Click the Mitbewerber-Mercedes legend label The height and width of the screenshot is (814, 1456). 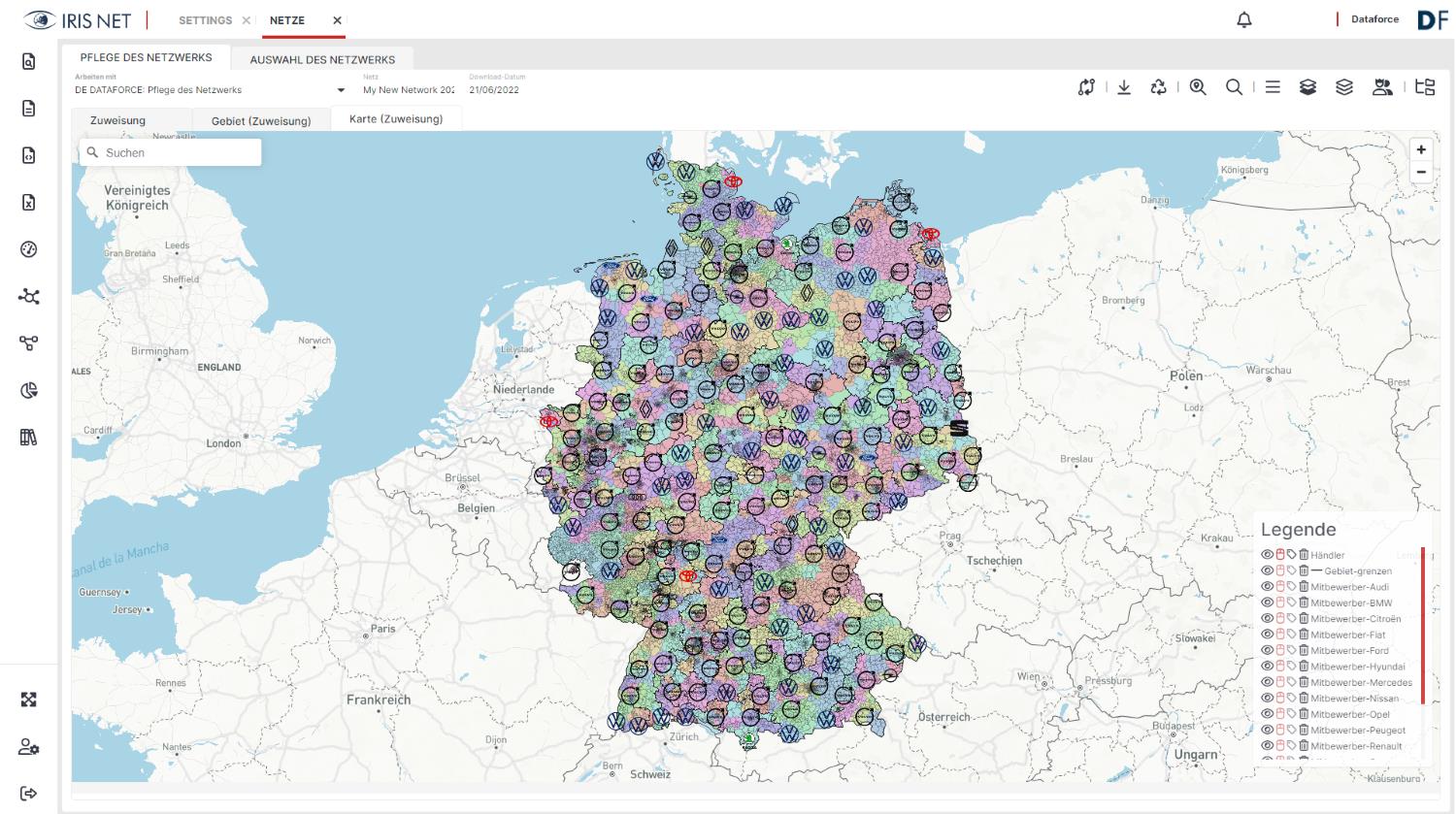pyautogui.click(x=1361, y=683)
